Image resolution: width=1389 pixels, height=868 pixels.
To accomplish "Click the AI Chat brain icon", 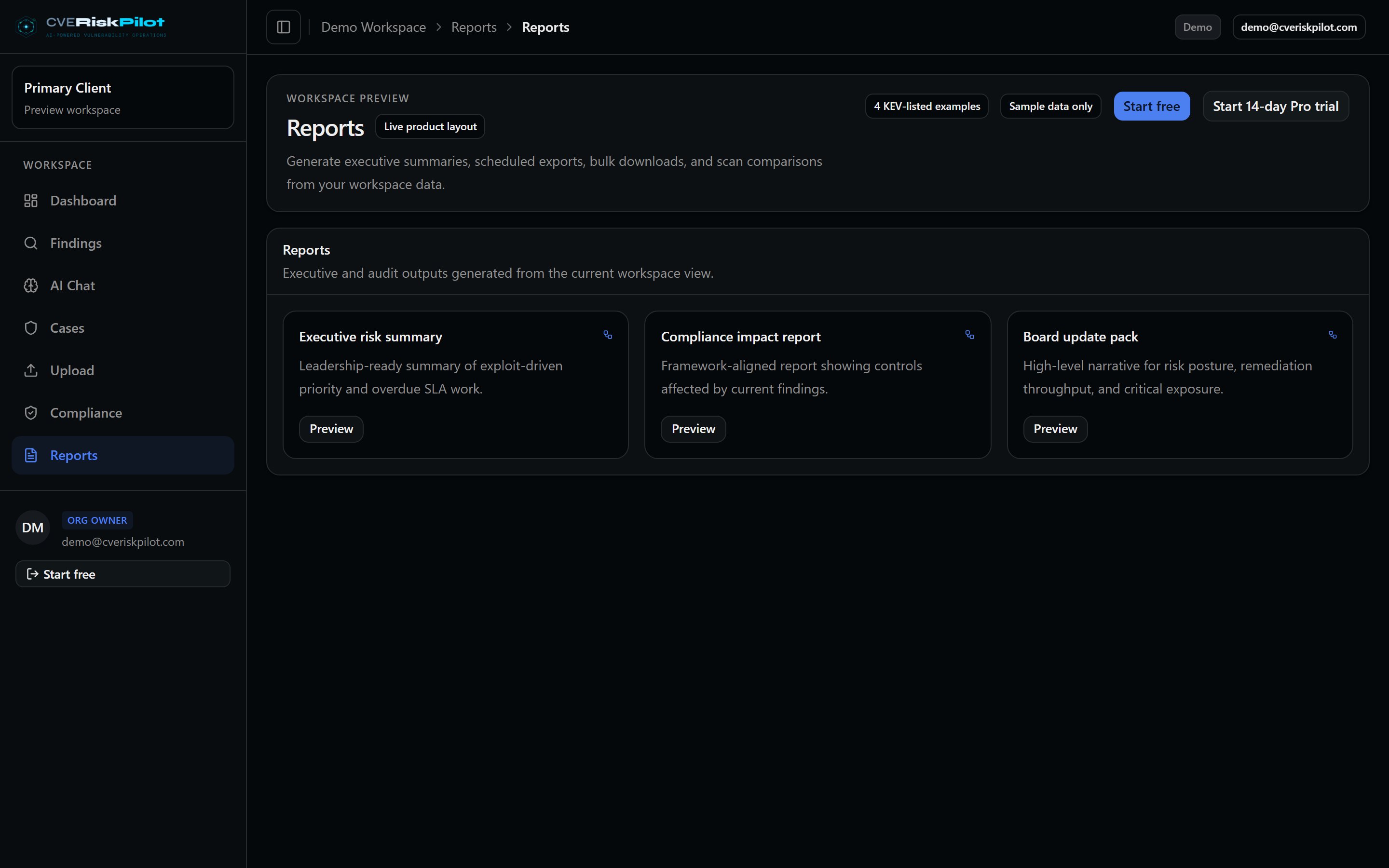I will point(31,285).
